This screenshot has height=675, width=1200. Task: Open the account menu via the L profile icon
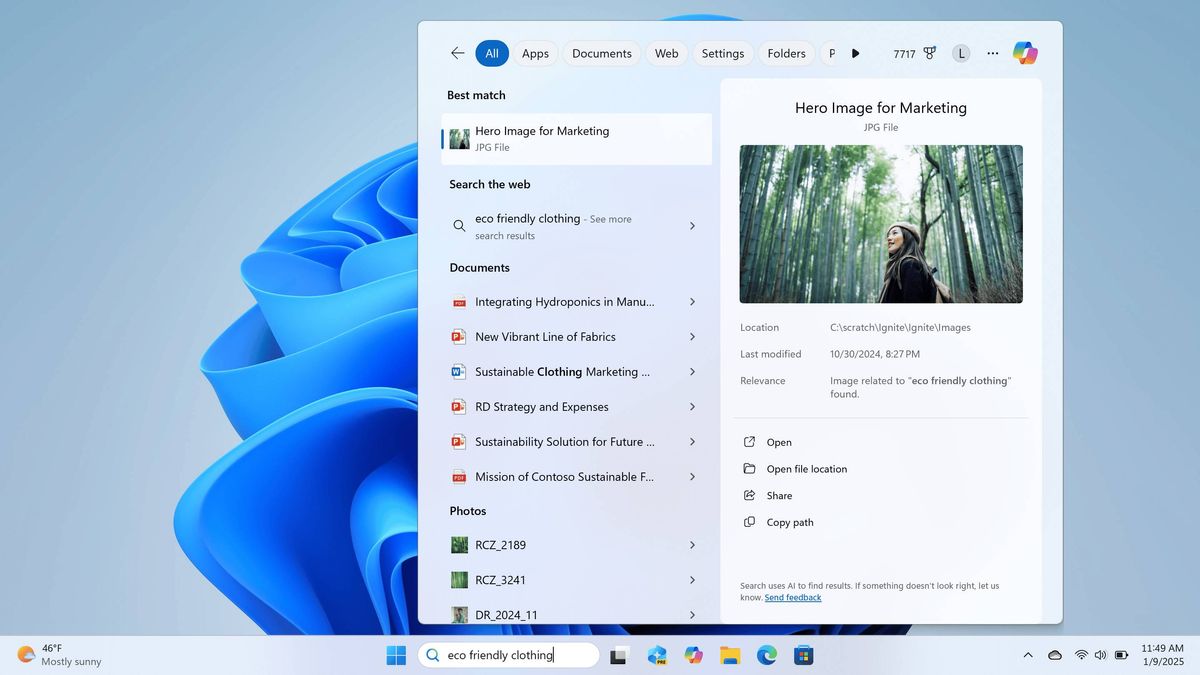(960, 52)
